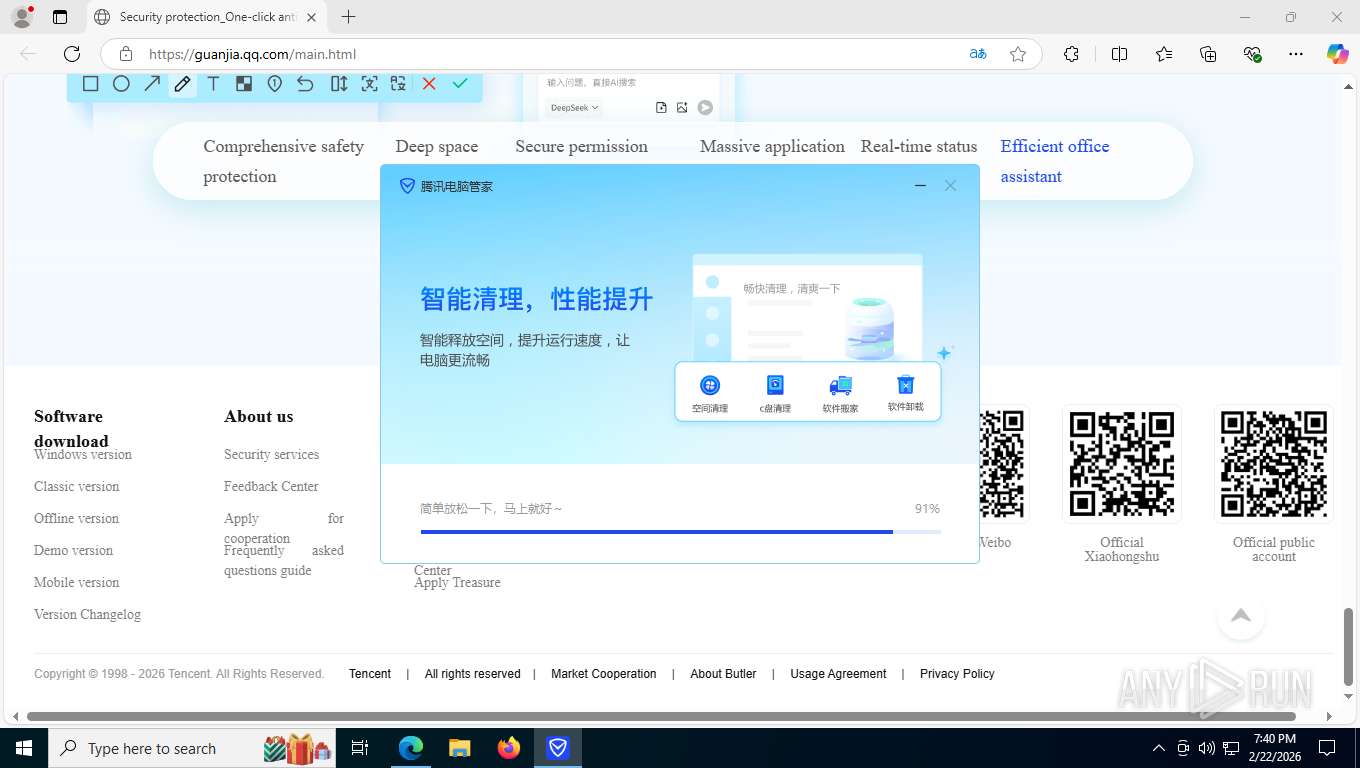Open the Classic version link
1360x768 pixels.
(x=76, y=486)
